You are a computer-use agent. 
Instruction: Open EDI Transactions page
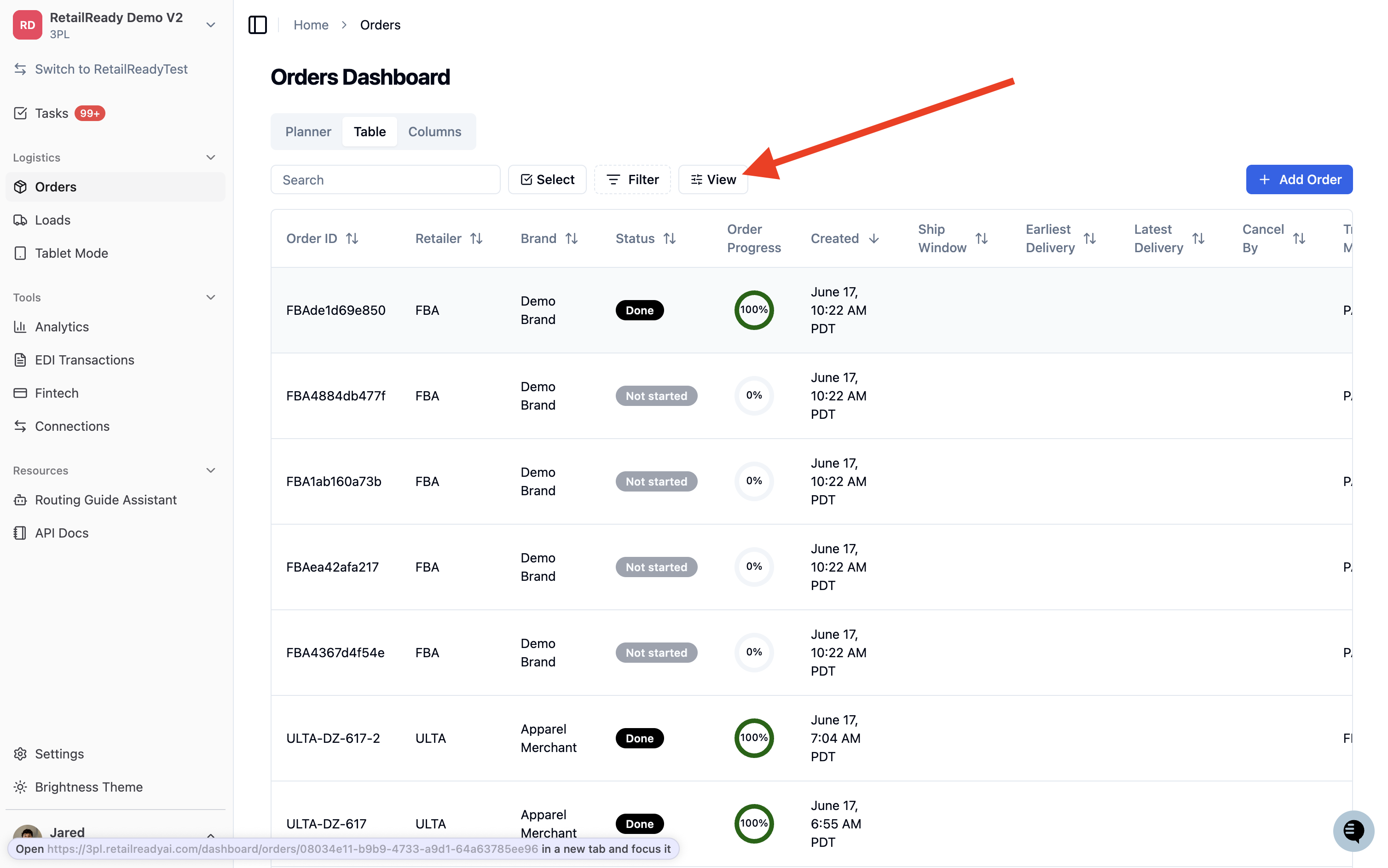click(x=74, y=360)
